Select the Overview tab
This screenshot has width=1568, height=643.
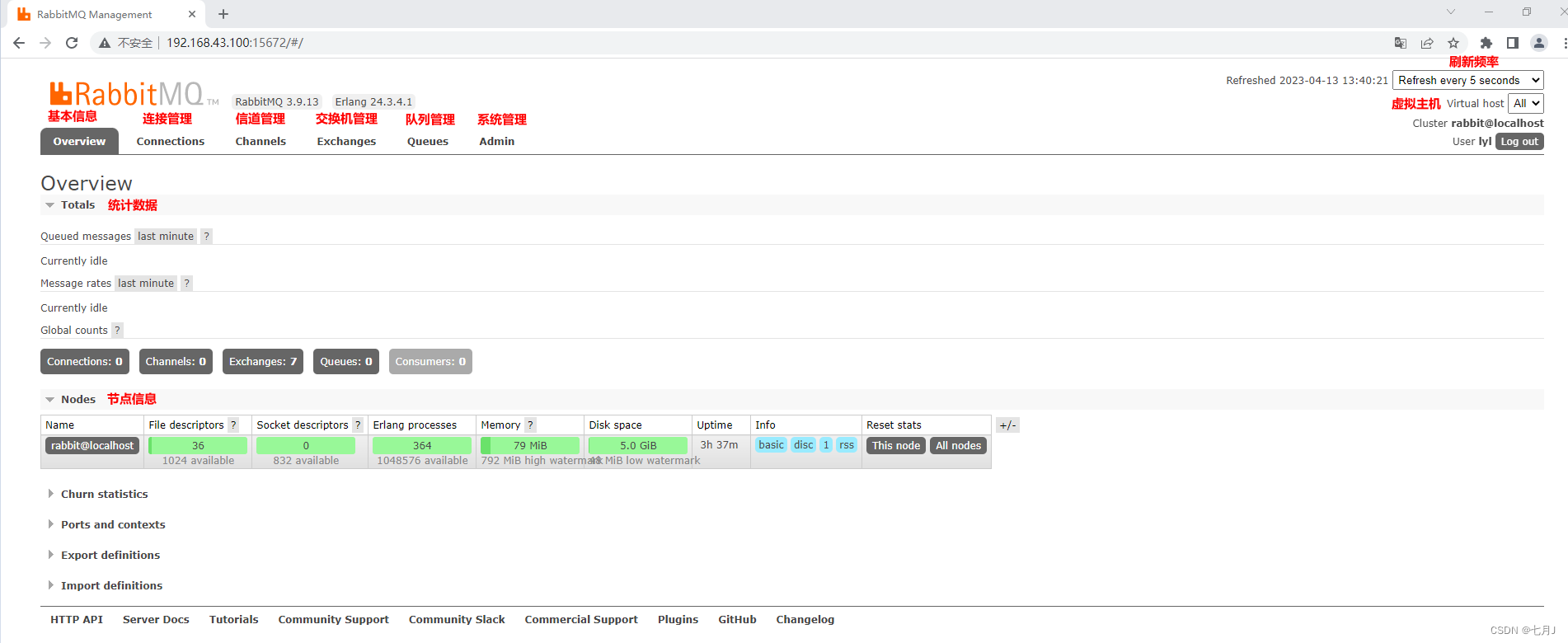pos(79,141)
